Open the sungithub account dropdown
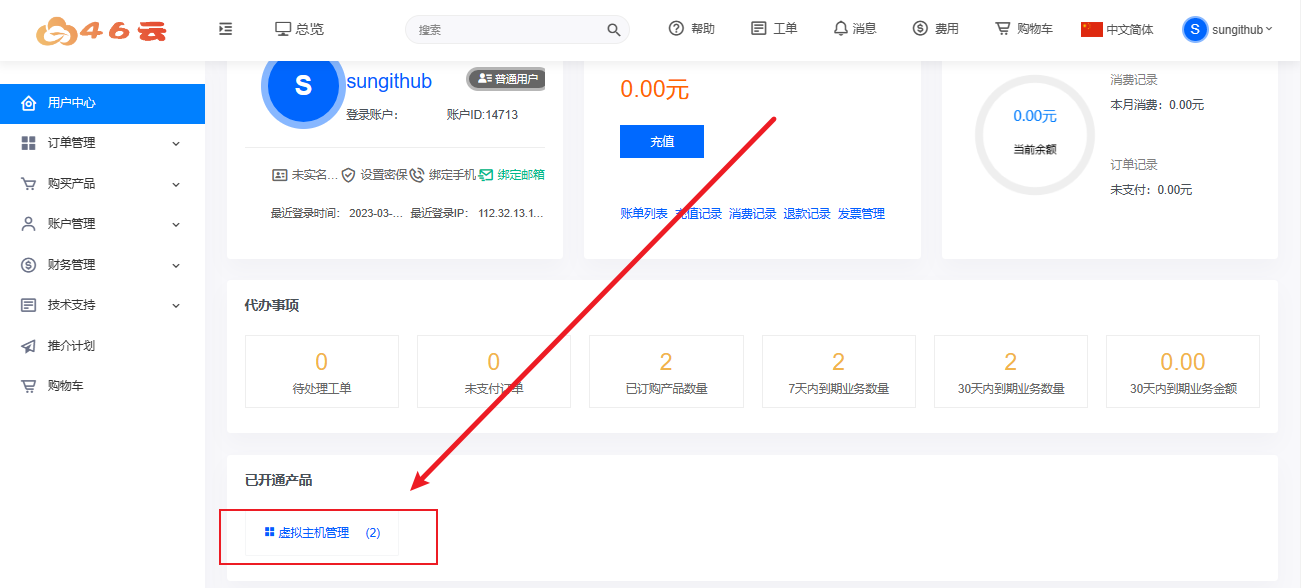Viewport: 1301px width, 588px height. click(x=1228, y=29)
